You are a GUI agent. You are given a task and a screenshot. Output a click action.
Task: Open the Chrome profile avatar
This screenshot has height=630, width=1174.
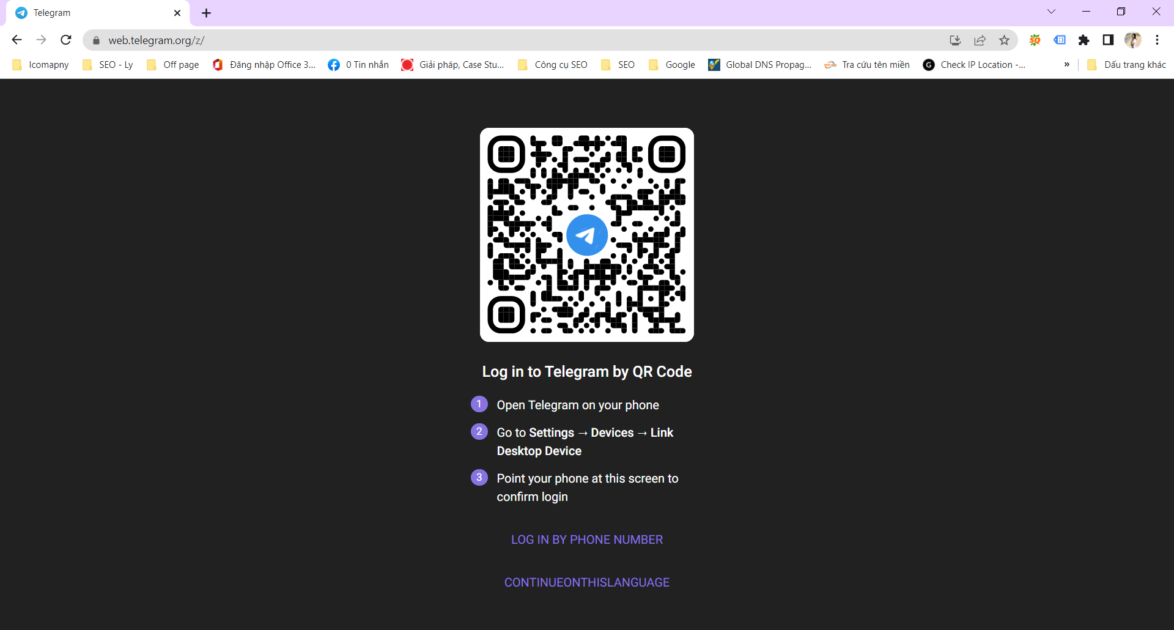tap(1133, 40)
